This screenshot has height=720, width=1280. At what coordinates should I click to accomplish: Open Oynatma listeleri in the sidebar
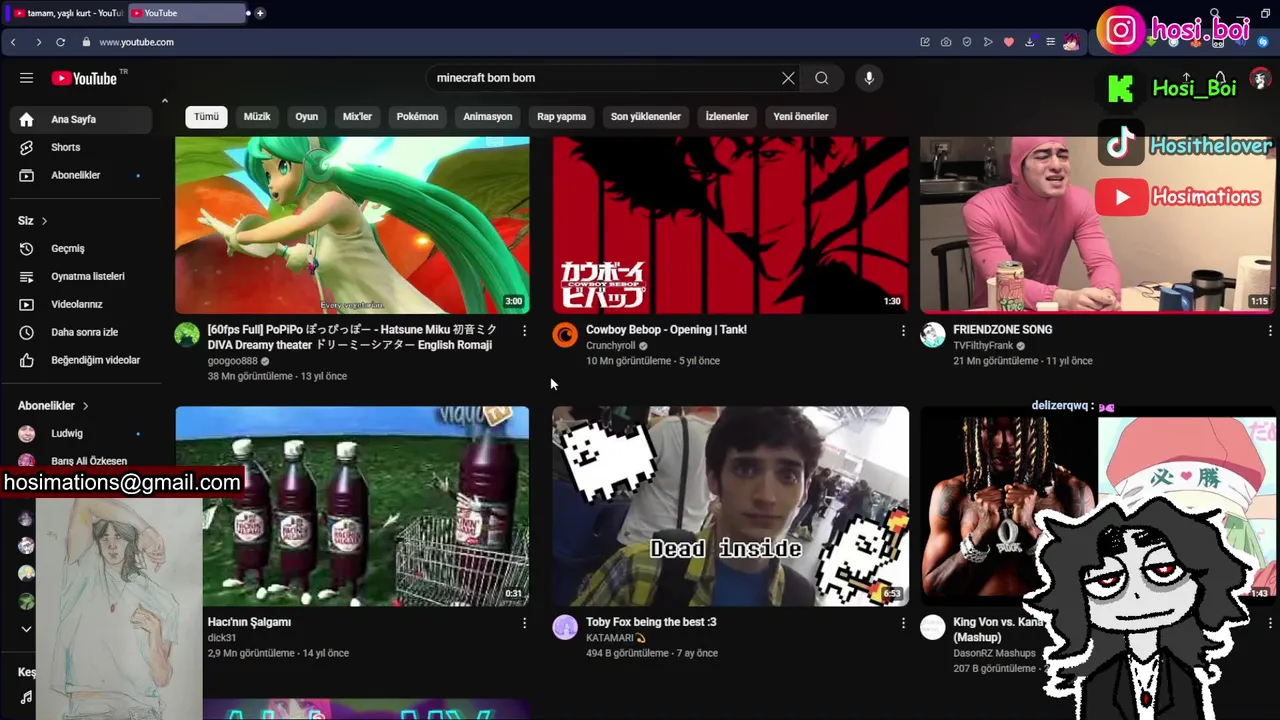[80, 276]
